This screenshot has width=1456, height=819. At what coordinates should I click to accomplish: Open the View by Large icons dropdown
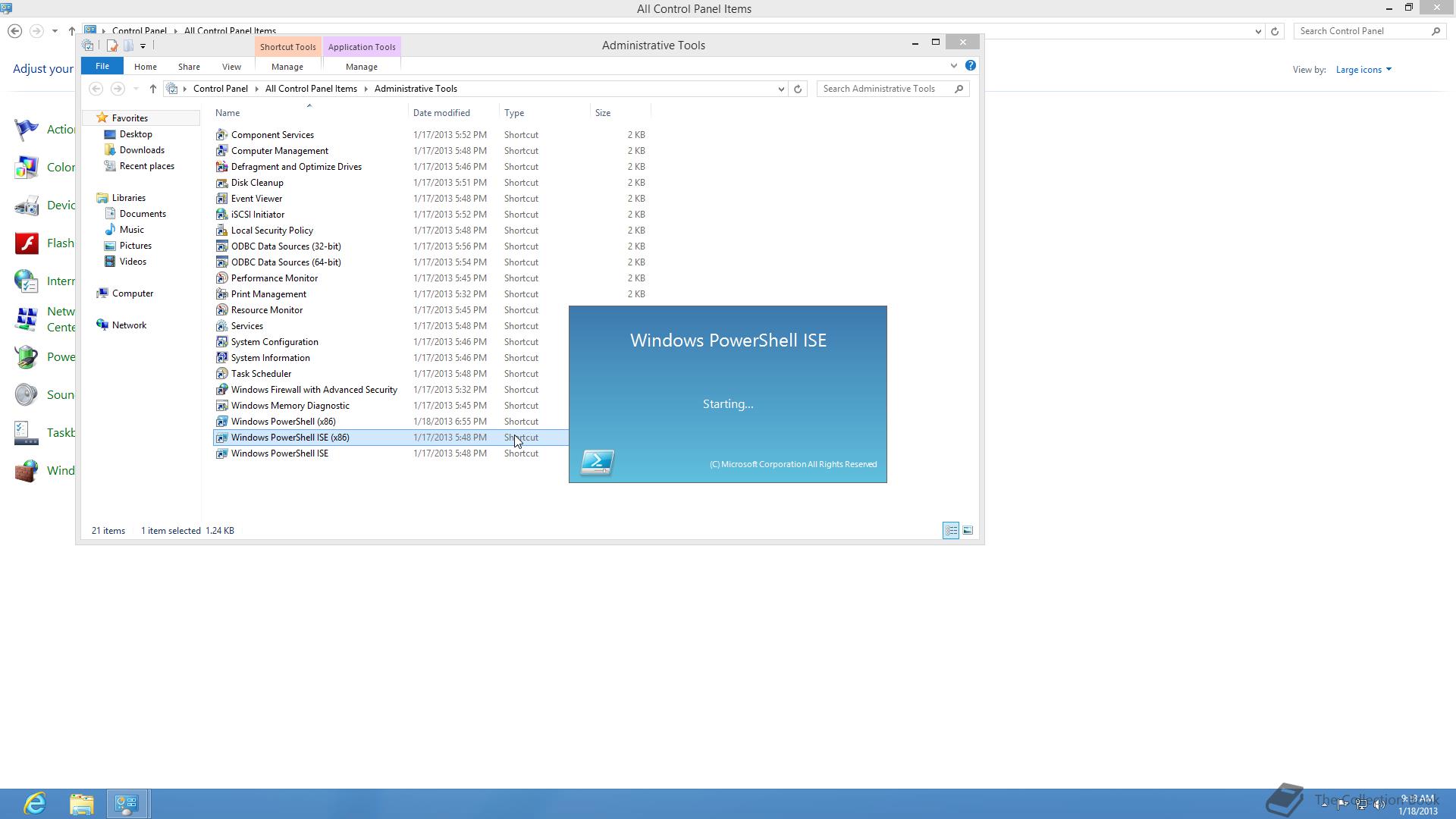[1363, 70]
